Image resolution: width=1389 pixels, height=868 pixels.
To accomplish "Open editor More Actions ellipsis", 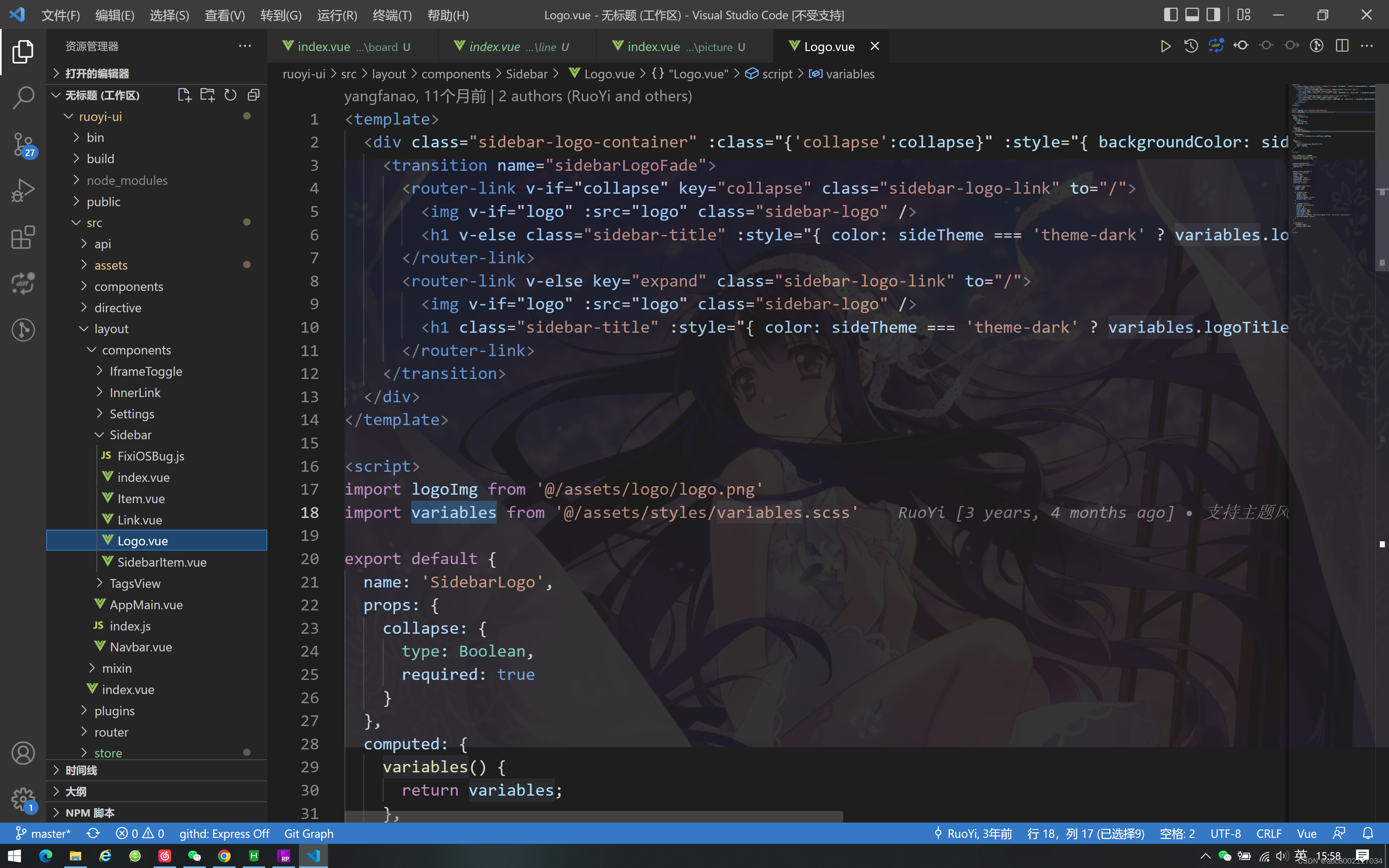I will (1366, 46).
